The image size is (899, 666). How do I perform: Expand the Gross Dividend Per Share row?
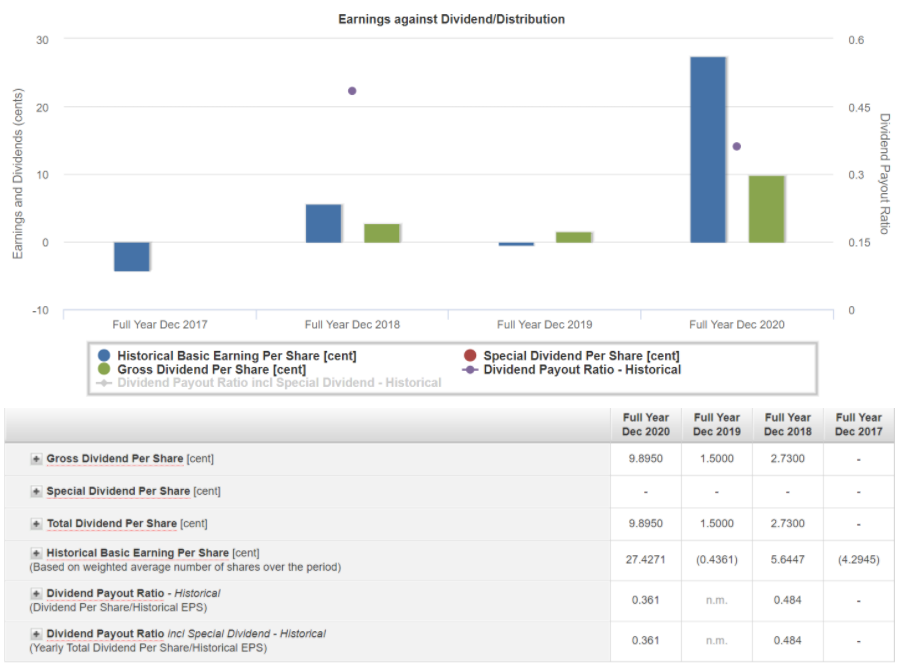click(36, 459)
